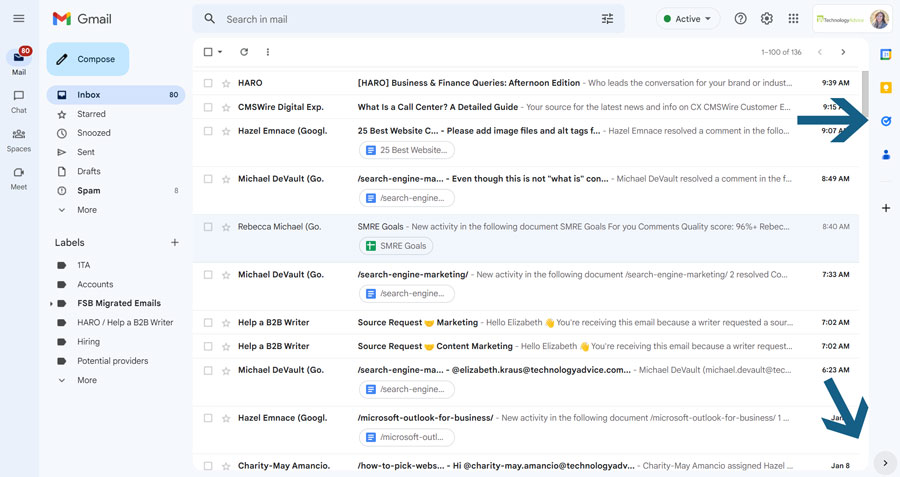
Task: Open the SMRE Goals attachment chip
Action: point(396,246)
